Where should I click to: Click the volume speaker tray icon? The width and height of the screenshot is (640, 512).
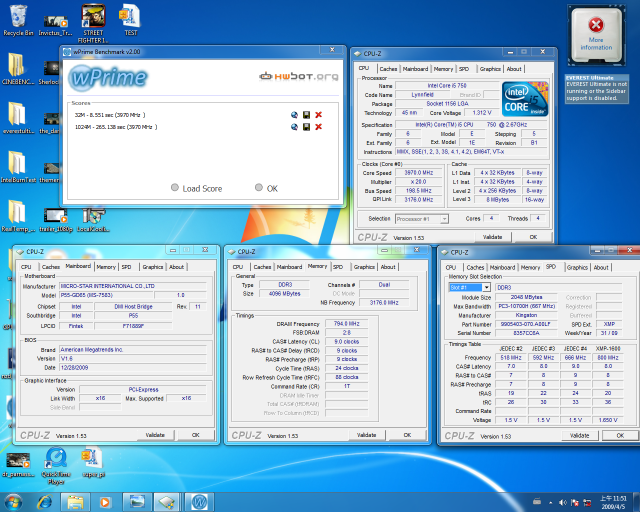pyautogui.click(x=562, y=503)
